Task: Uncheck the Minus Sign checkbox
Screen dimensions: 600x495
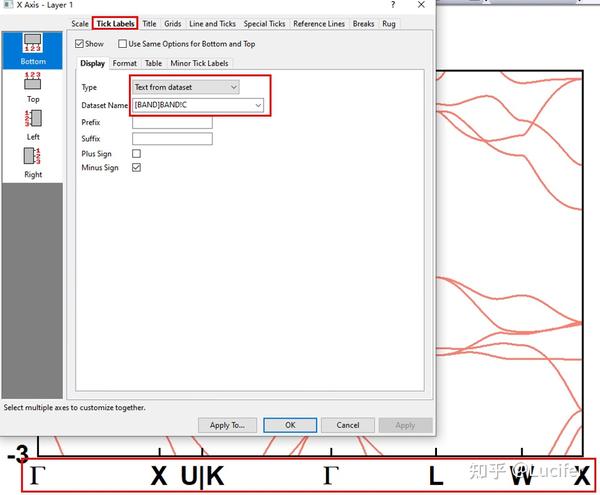Action: tap(136, 168)
